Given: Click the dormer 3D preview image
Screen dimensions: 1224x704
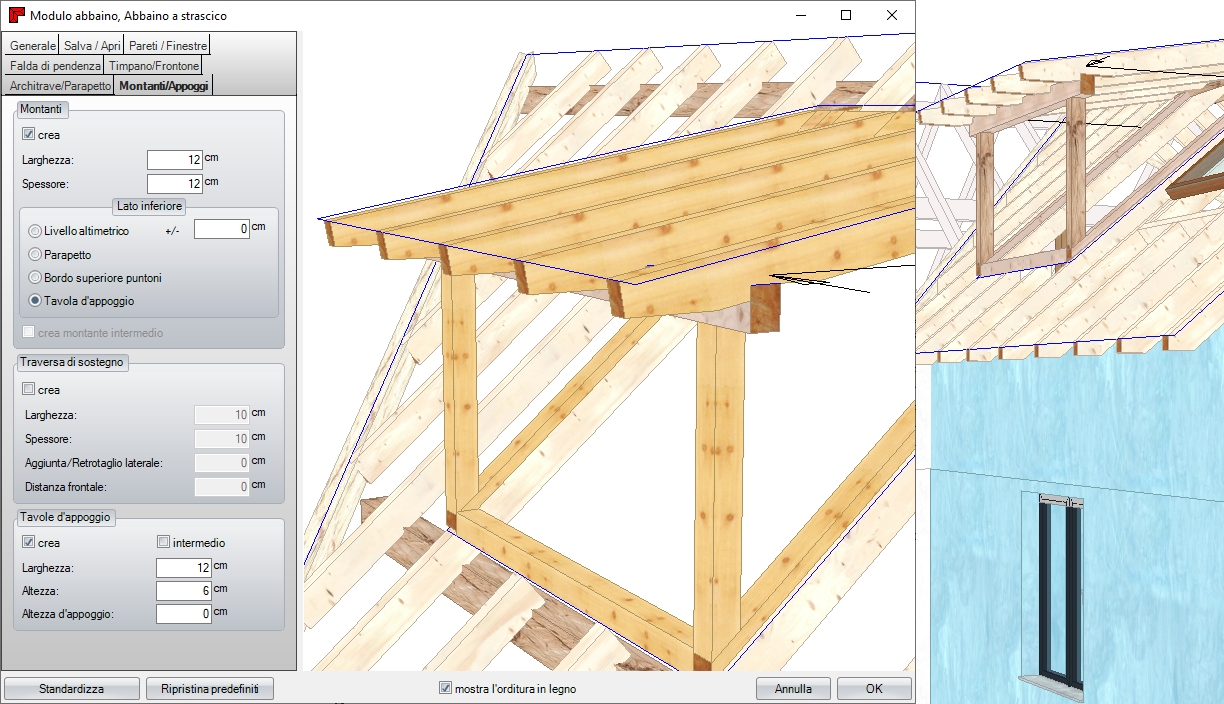Looking at the screenshot, I should [610, 352].
